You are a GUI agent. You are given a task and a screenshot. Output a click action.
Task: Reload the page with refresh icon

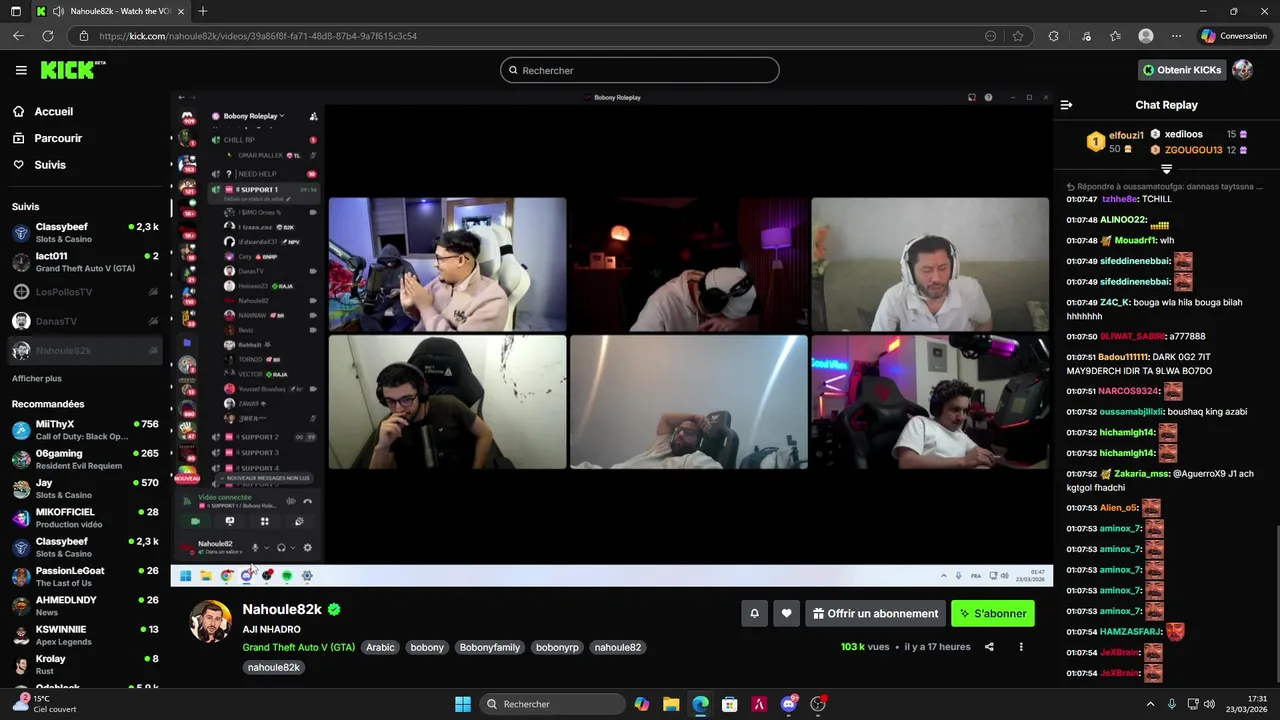[x=47, y=36]
